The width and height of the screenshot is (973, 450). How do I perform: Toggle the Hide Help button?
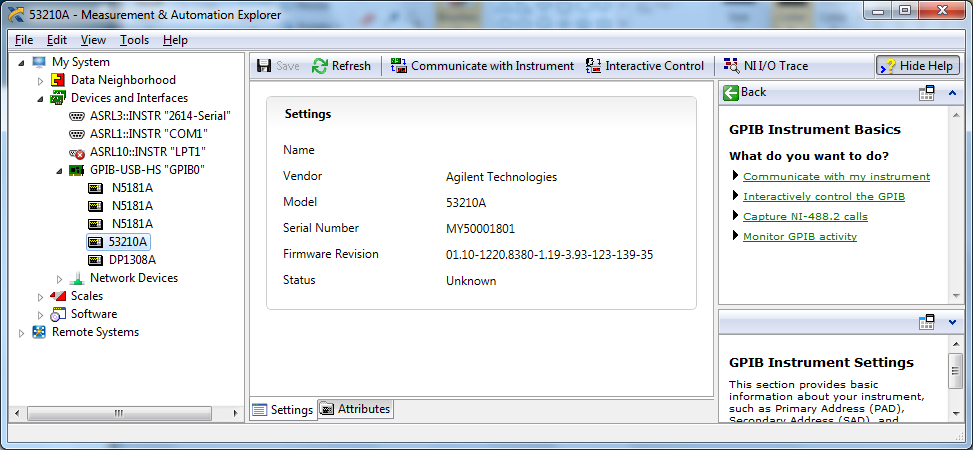pyautogui.click(x=918, y=66)
